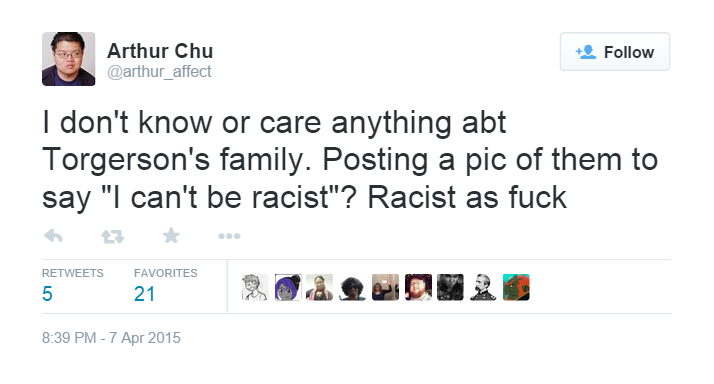View the 21 favorites count

tap(144, 294)
